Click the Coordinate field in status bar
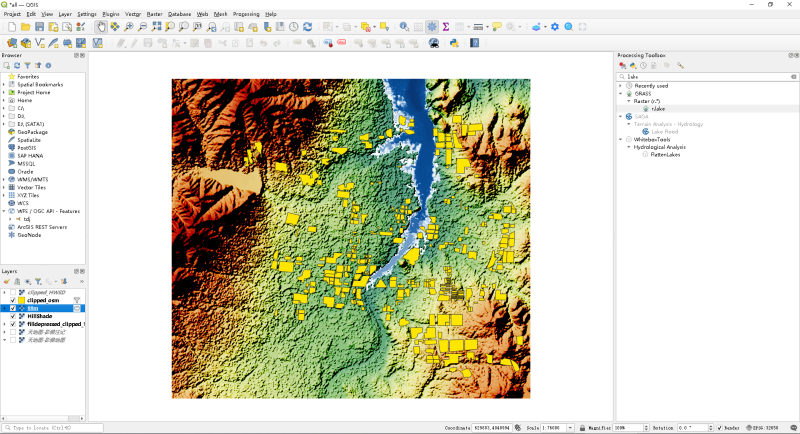The width and height of the screenshot is (800, 434). point(491,428)
